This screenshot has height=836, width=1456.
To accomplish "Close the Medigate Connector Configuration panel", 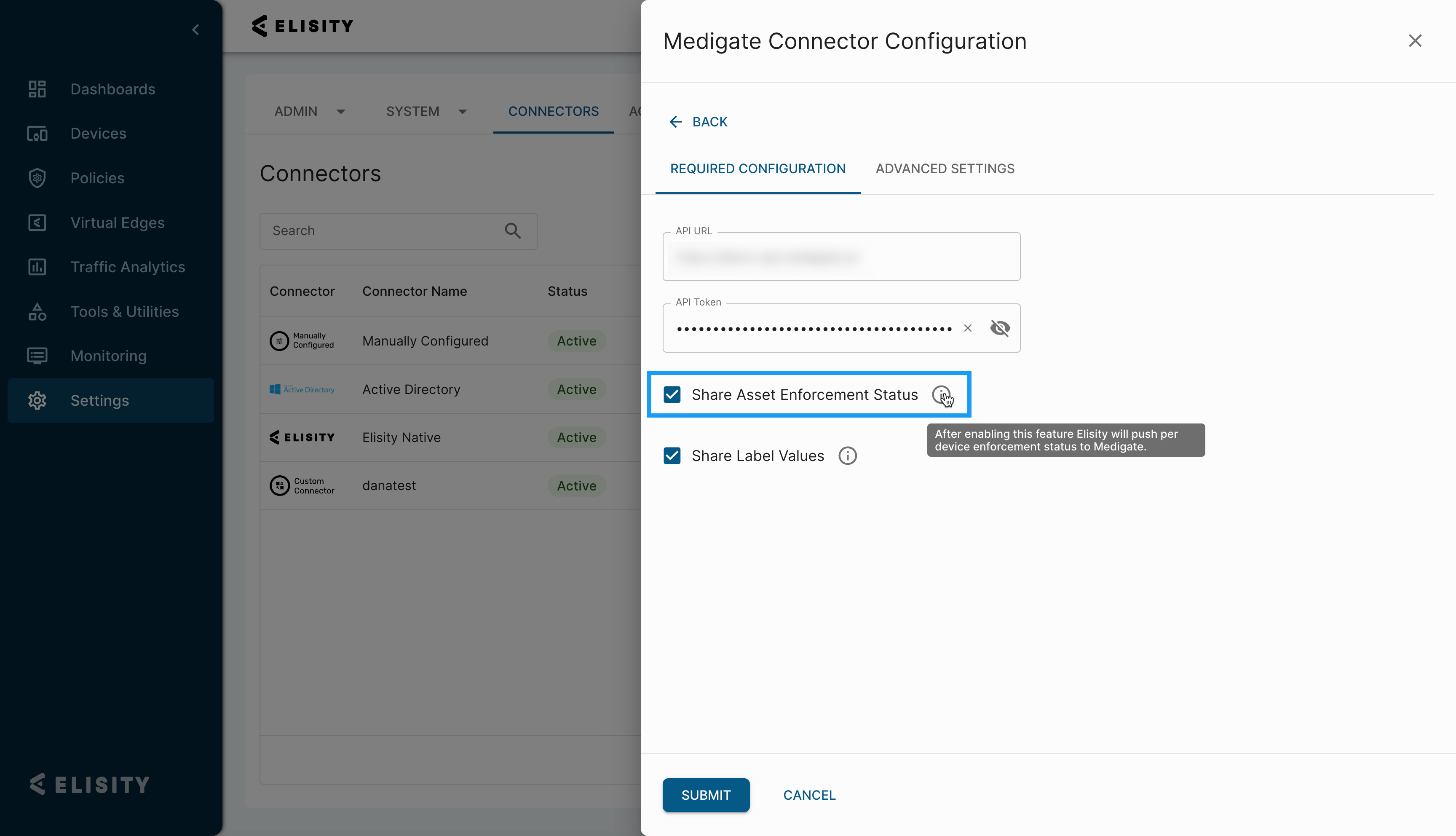I will pyautogui.click(x=1415, y=41).
